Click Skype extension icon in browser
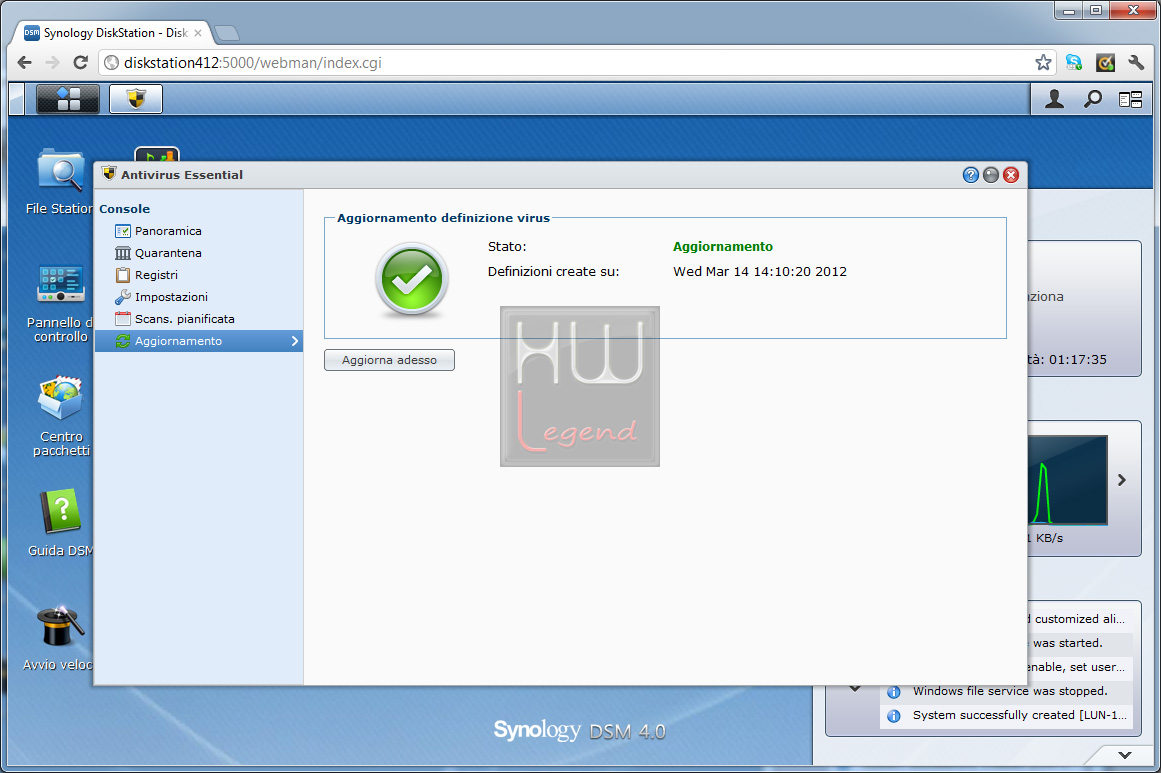This screenshot has width=1161, height=773. coord(1074,63)
